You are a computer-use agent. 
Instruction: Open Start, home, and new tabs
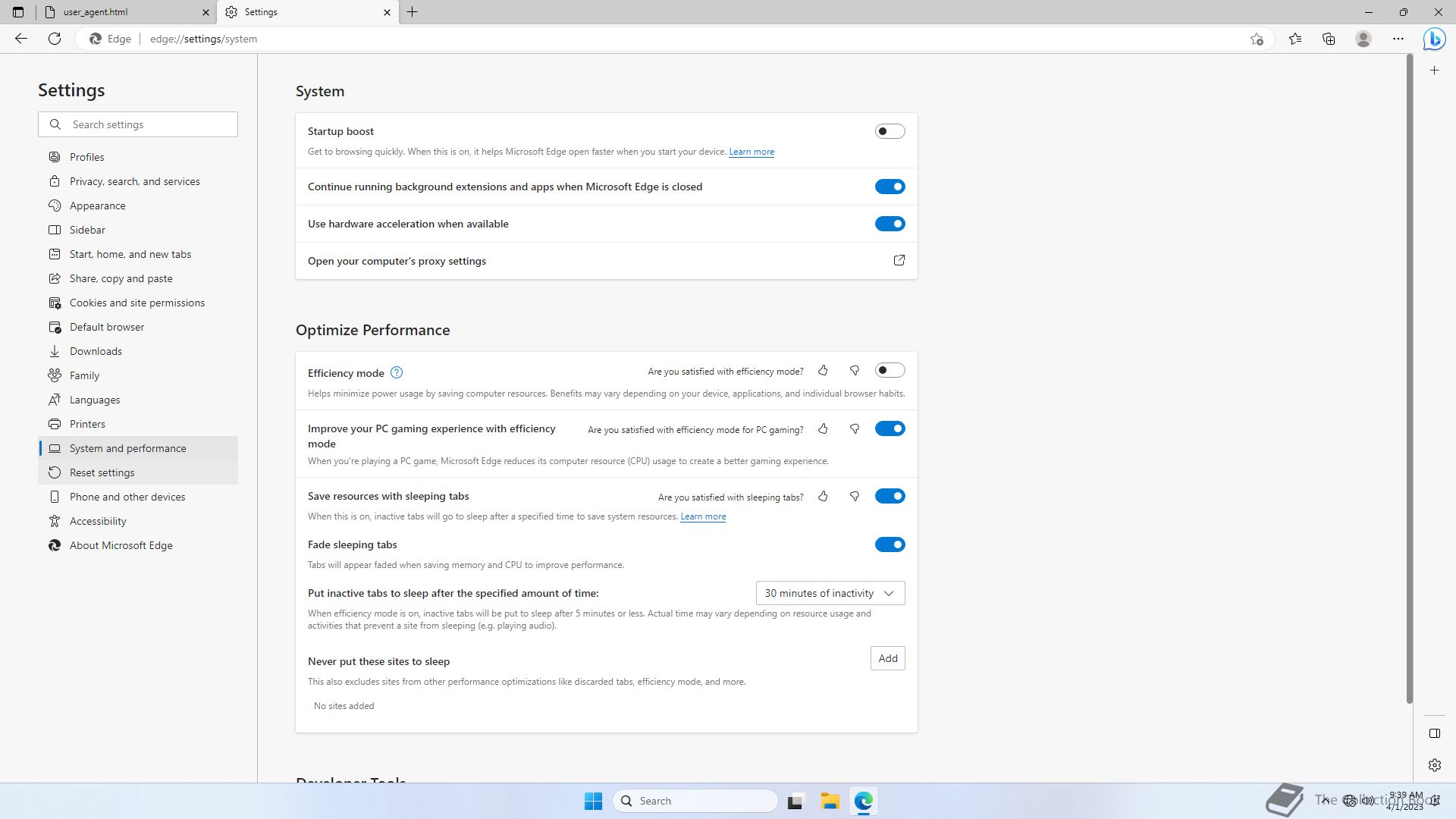tap(138, 254)
